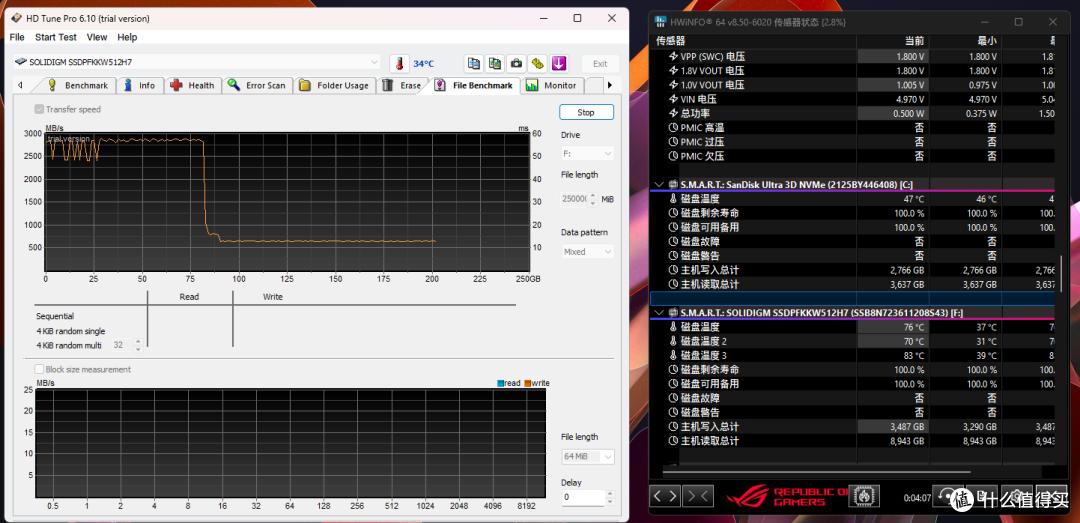
Task: Click the File length 25000 MiB stepper
Action: [x=593, y=199]
